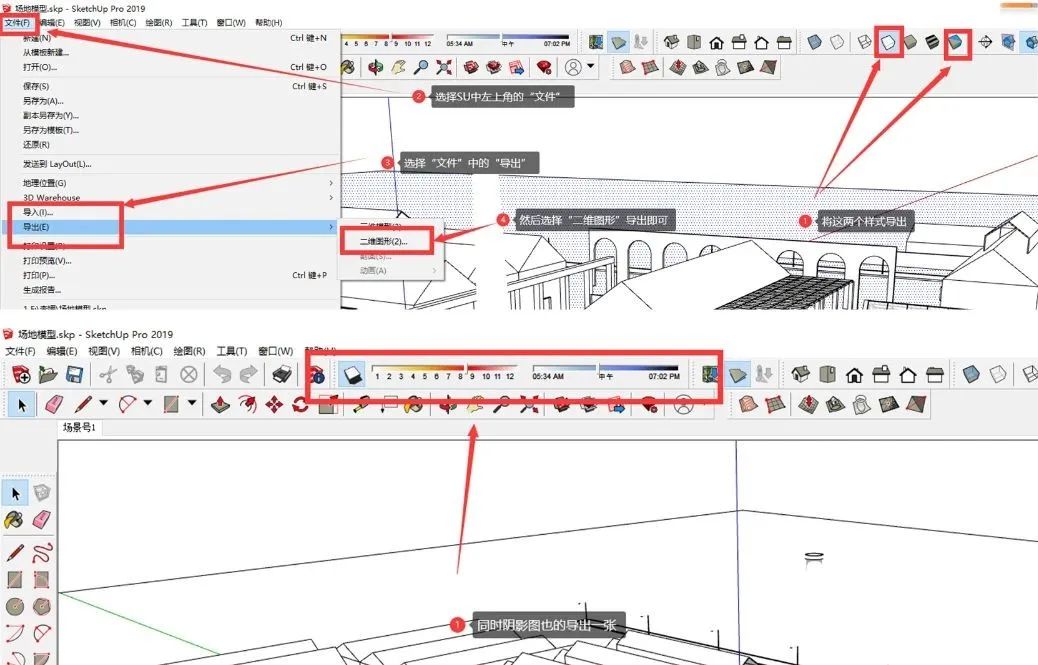
Task: Switch to Front view in the 场景号1 window
Action: (854, 375)
